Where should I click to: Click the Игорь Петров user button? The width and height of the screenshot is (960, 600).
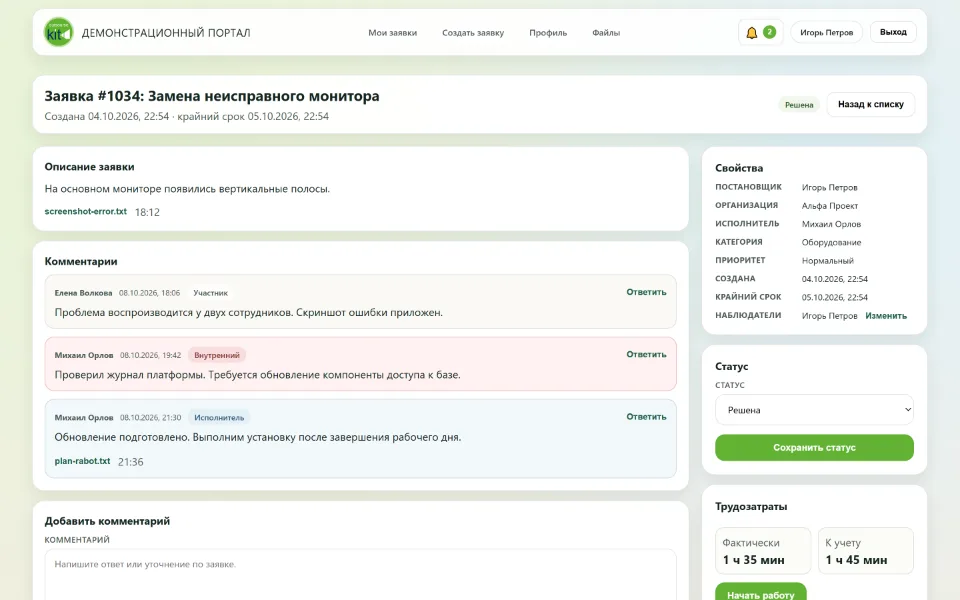click(826, 32)
